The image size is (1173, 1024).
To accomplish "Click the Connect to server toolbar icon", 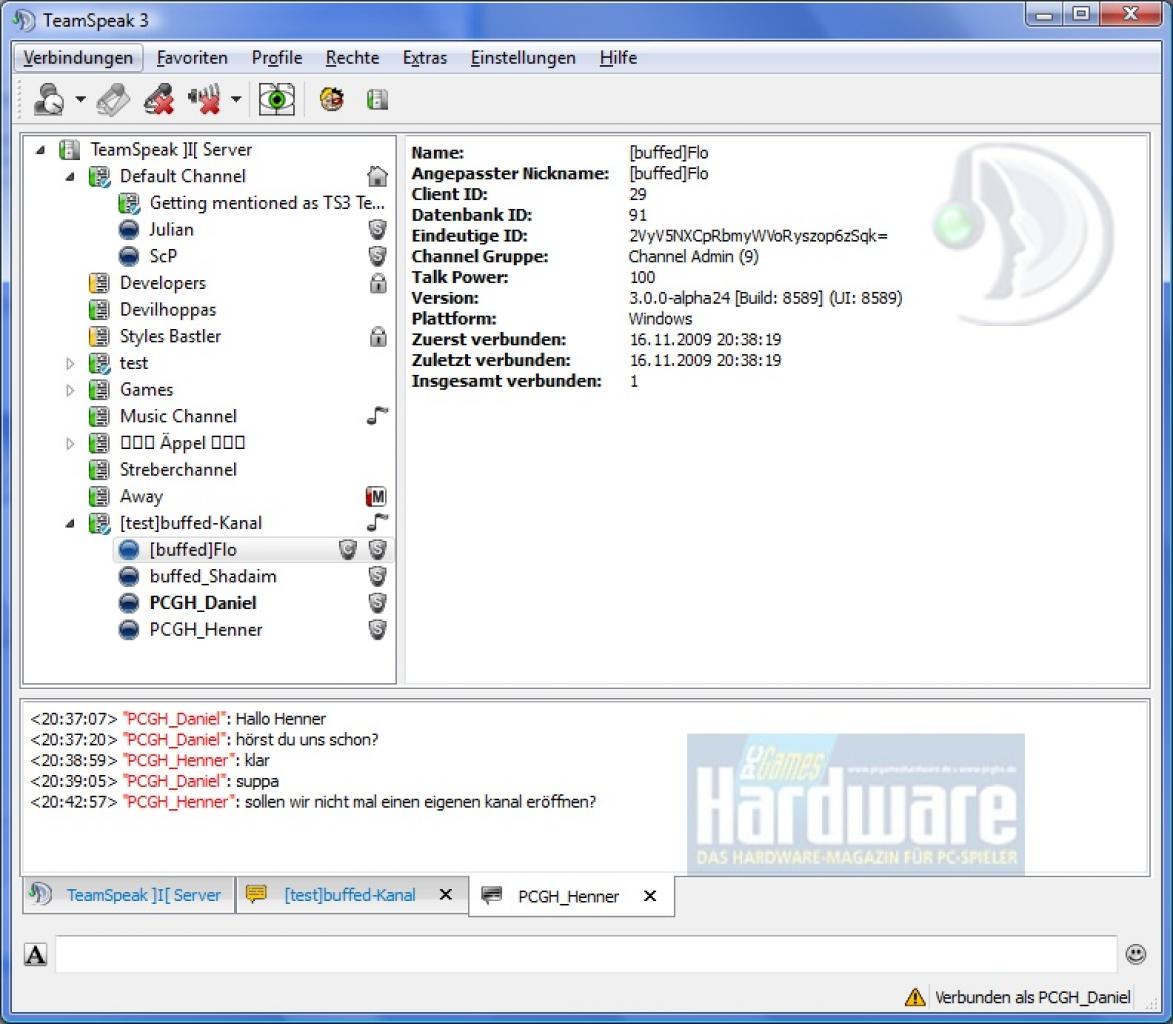I will point(49,99).
